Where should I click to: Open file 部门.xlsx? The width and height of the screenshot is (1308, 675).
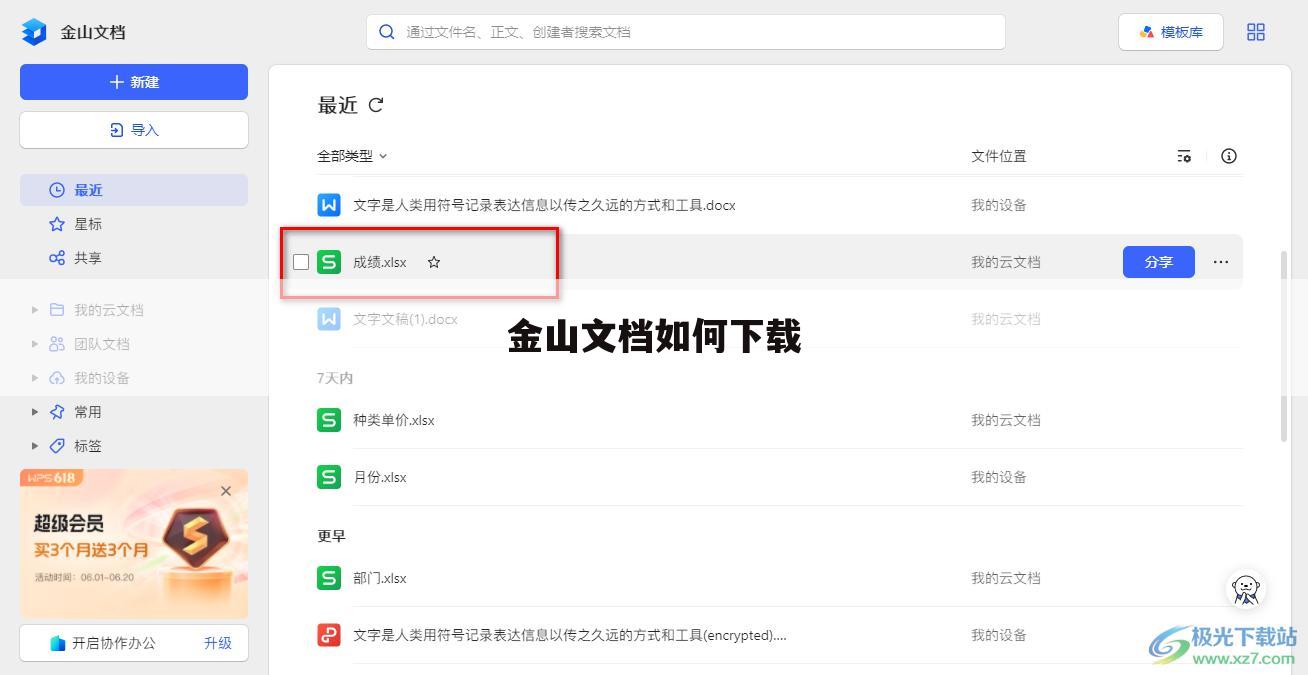(380, 578)
